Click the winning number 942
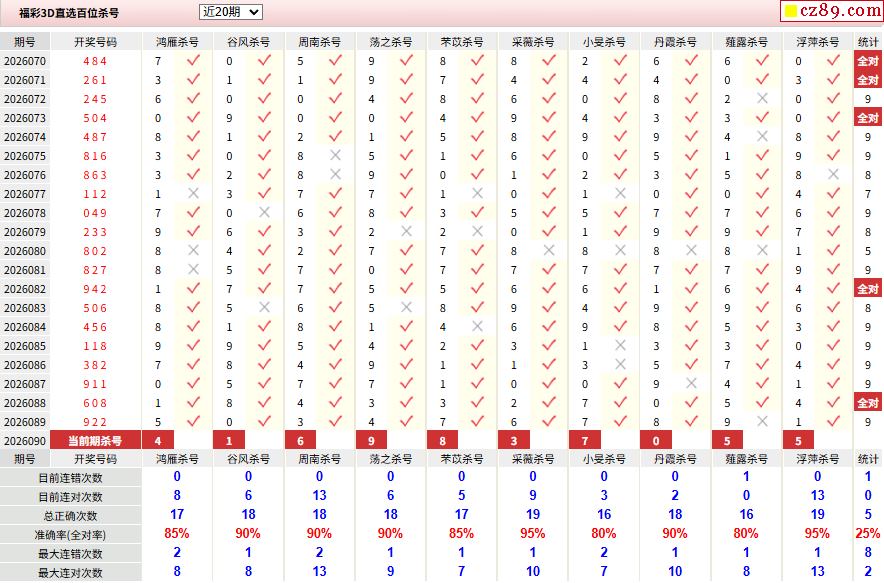884x583 pixels. coord(95,289)
